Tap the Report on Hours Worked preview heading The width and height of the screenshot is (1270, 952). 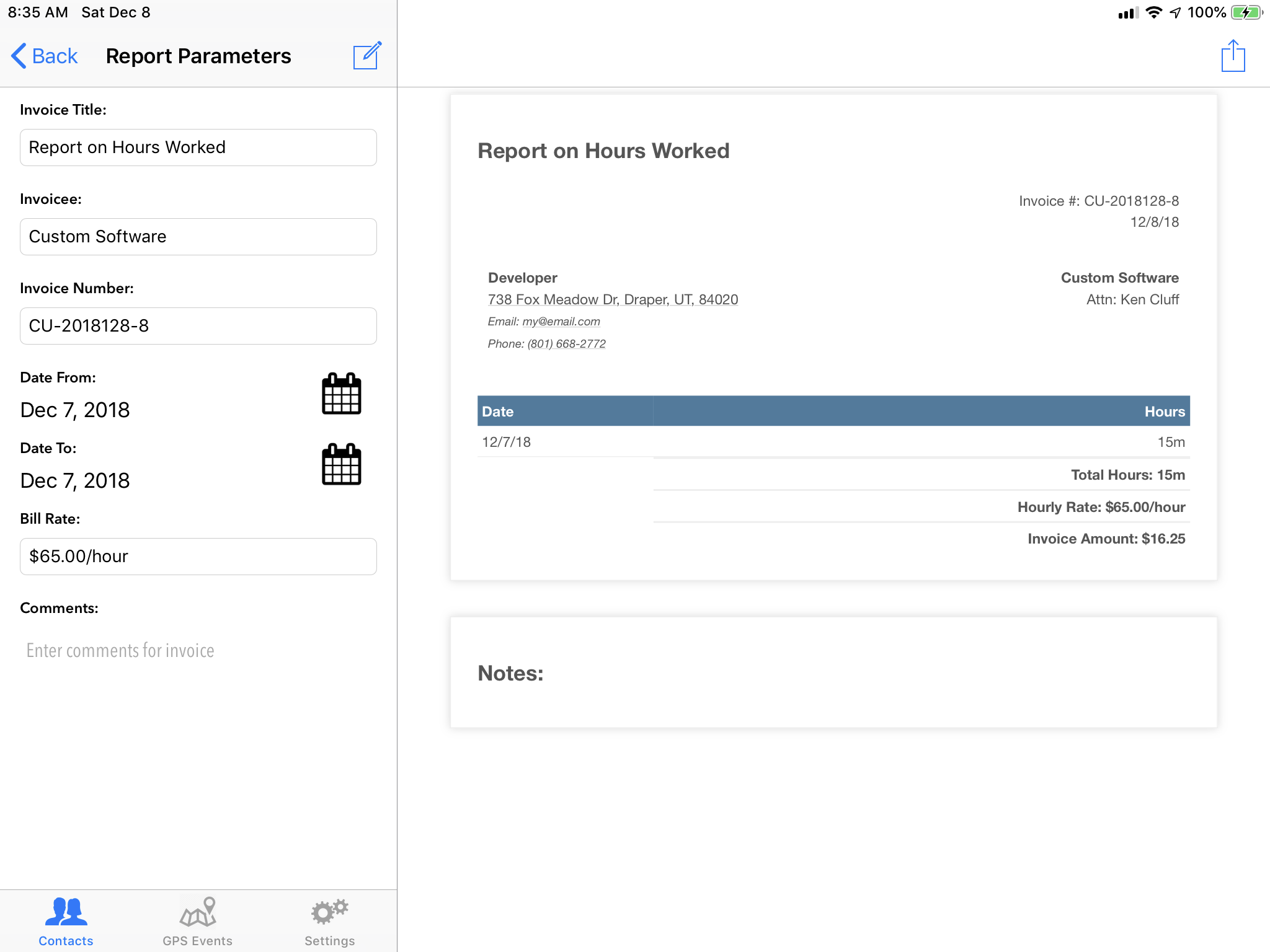603,151
